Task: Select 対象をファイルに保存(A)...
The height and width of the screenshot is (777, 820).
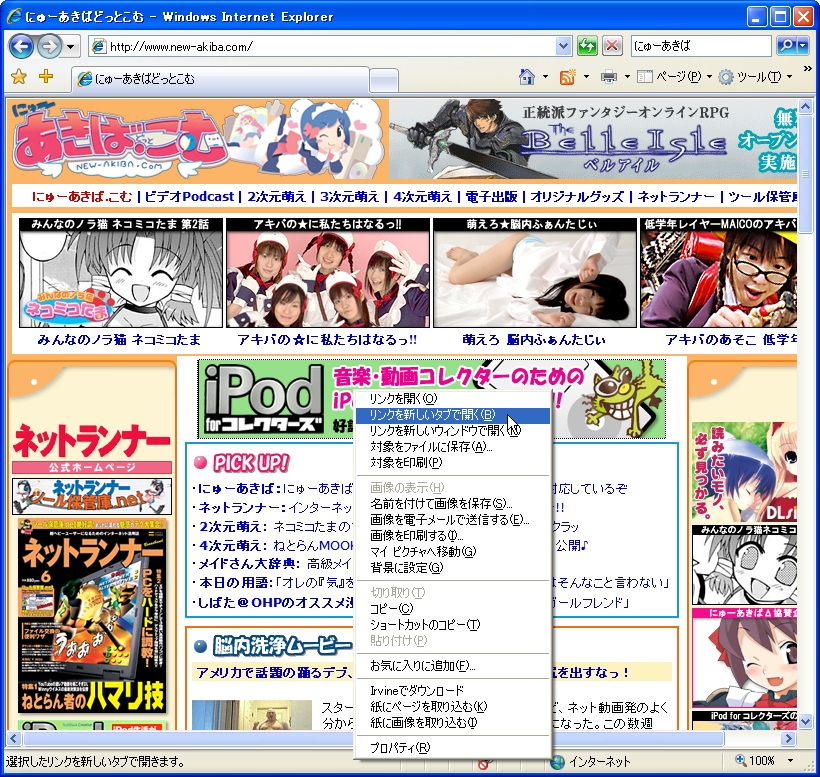Action: coord(453,447)
